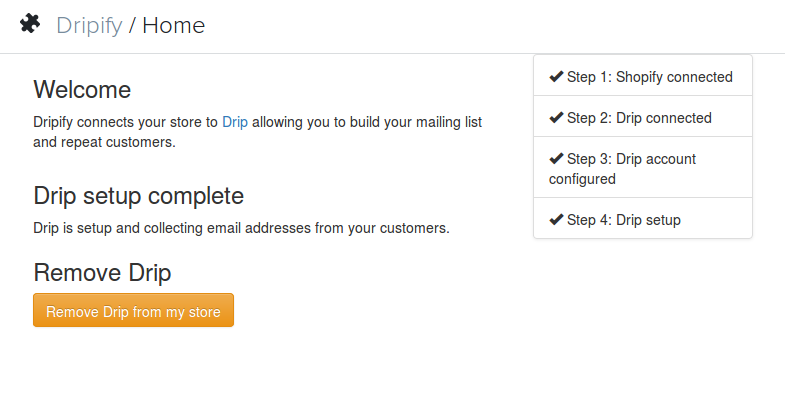This screenshot has height=408, width=785.
Task: Click the Step 4 checkmark icon
Action: pyautogui.click(x=556, y=220)
